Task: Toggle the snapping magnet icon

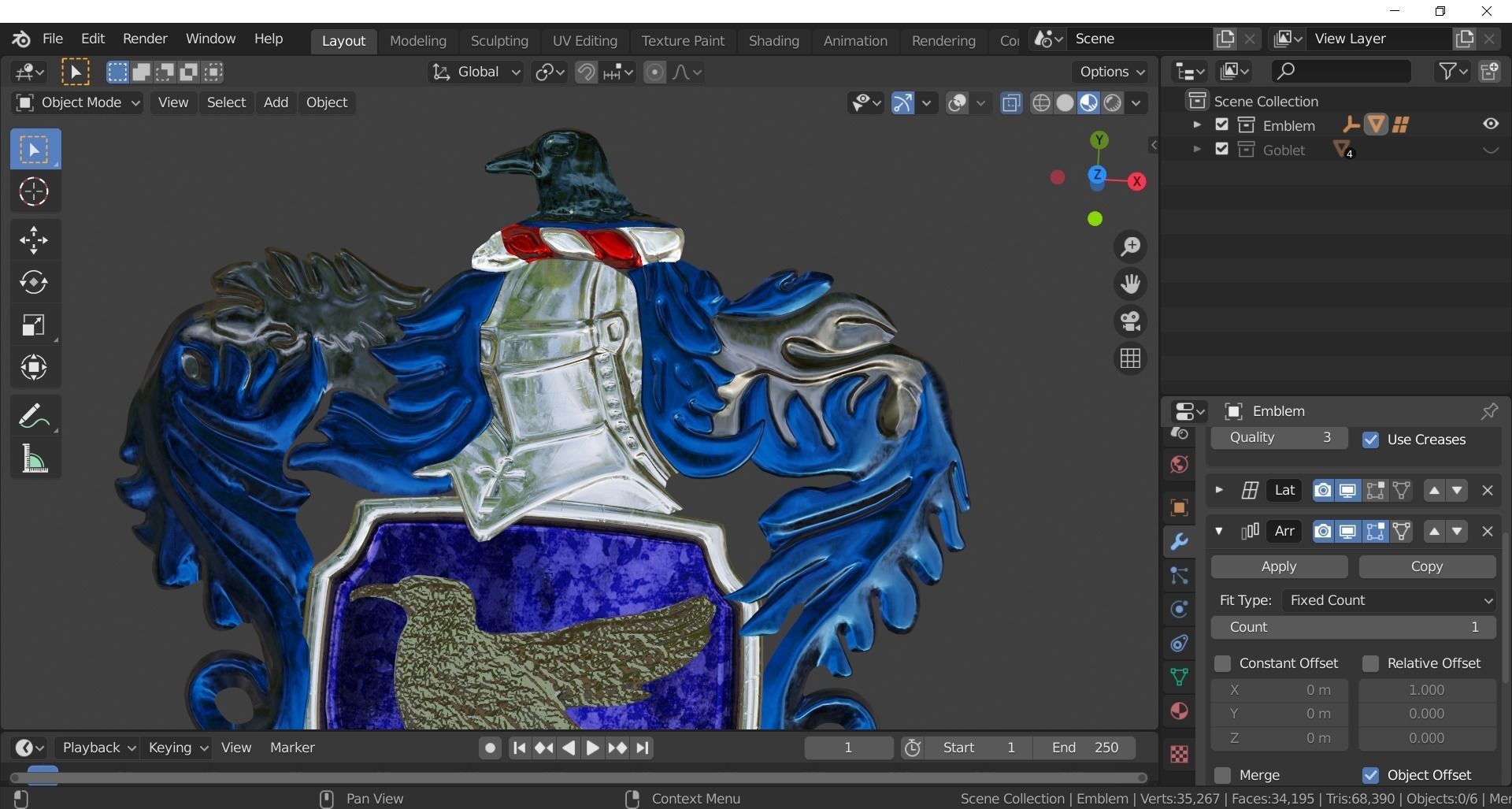Action: point(586,72)
